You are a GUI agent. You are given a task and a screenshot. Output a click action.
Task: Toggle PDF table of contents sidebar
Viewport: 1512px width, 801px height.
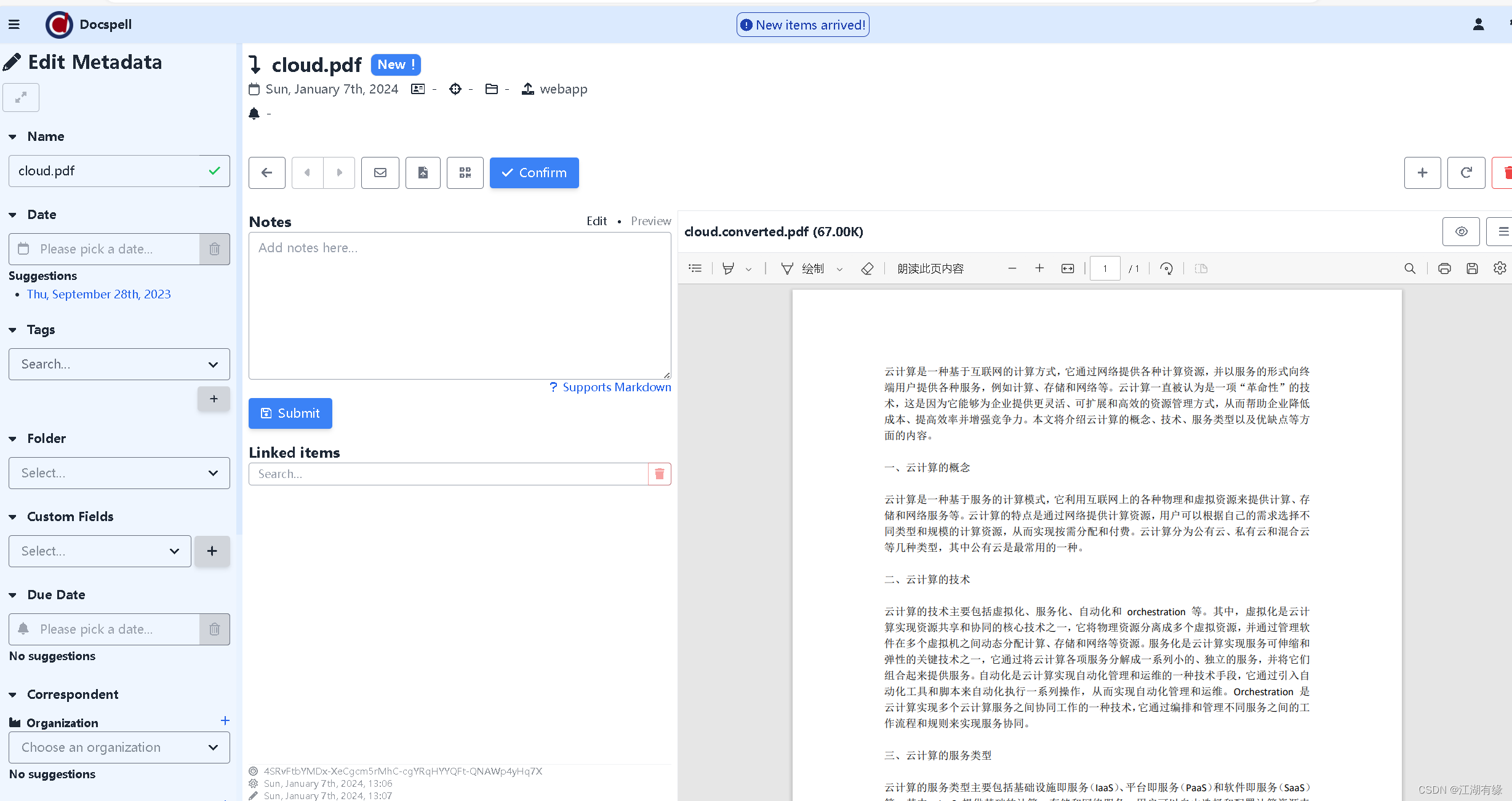(x=695, y=269)
